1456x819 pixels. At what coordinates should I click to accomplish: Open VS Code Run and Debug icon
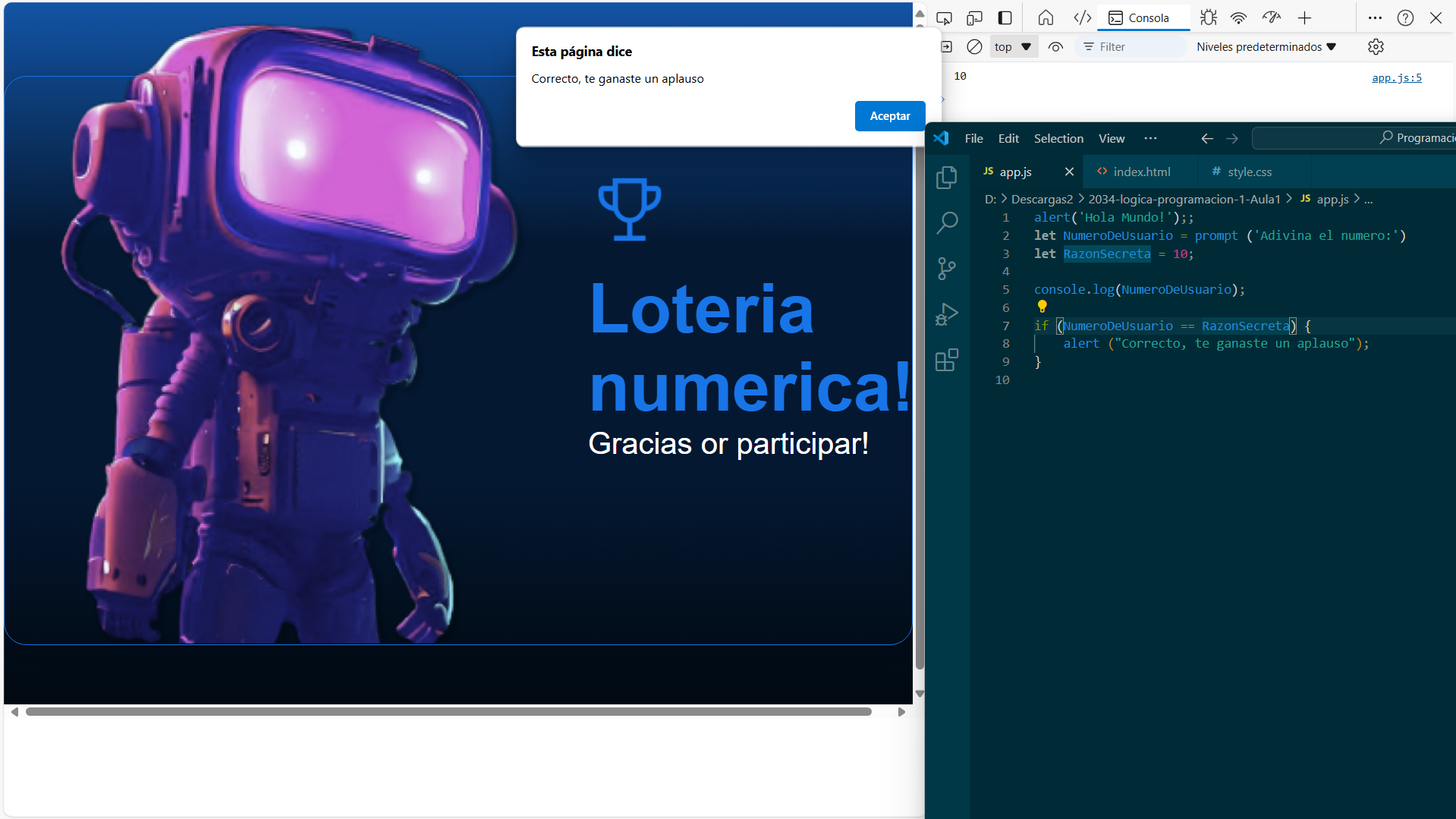(x=947, y=314)
